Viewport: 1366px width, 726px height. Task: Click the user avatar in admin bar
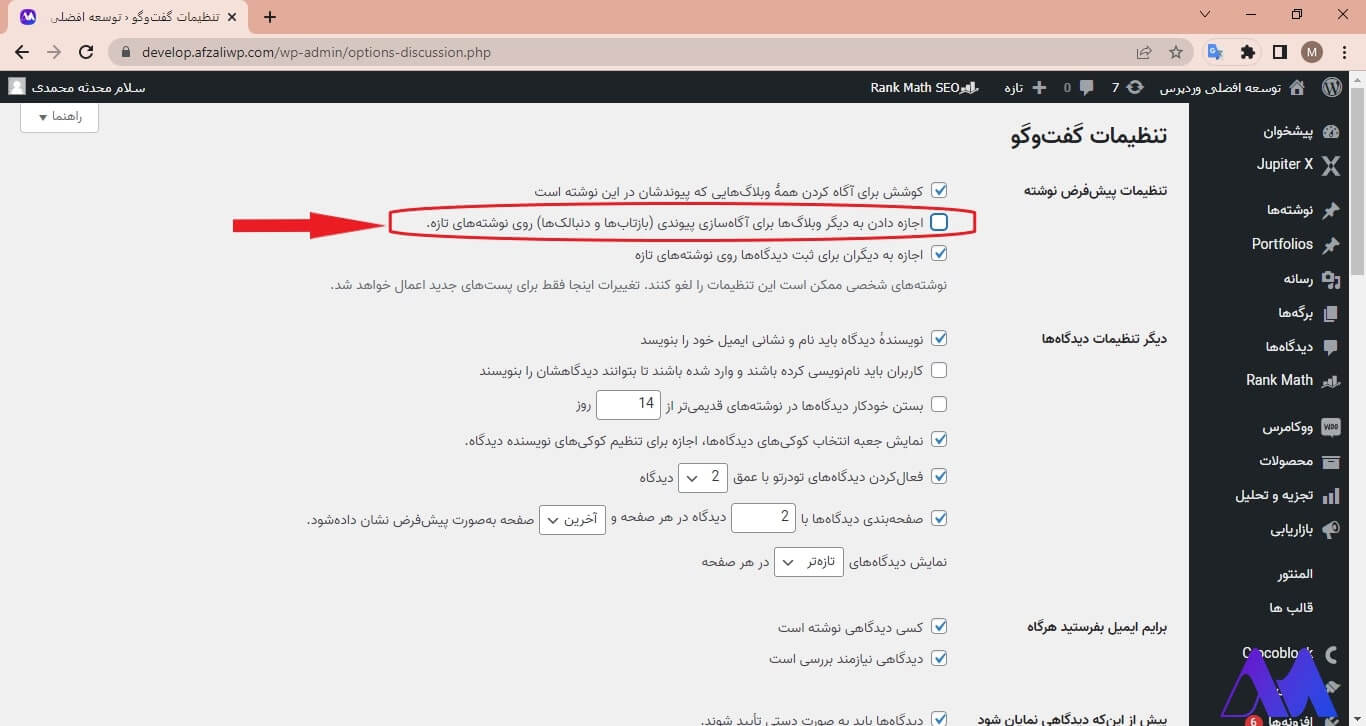click(x=17, y=87)
